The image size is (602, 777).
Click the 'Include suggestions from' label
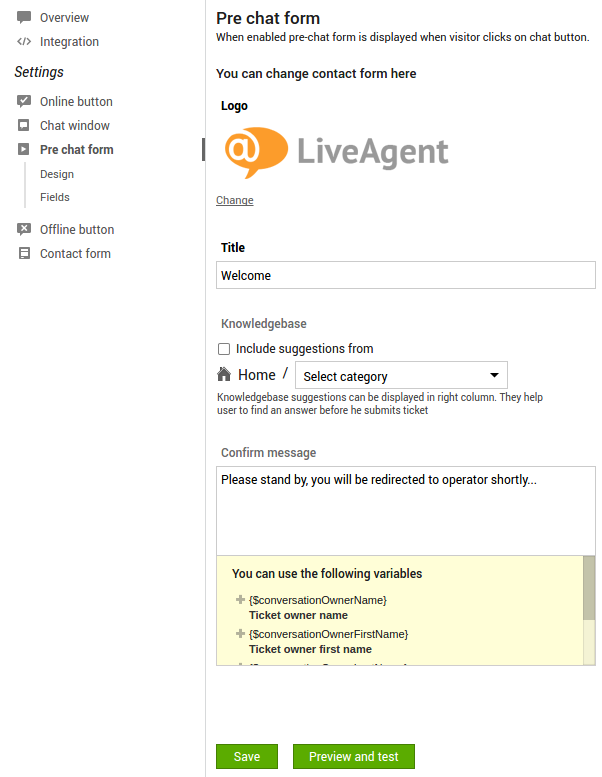point(305,349)
